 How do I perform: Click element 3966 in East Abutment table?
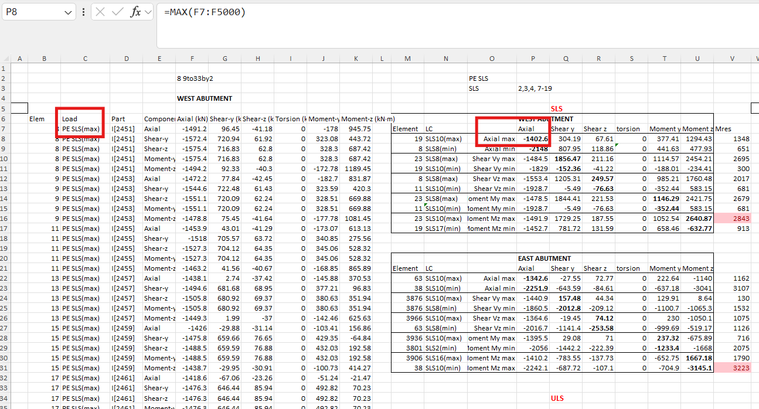pyautogui.click(x=414, y=318)
